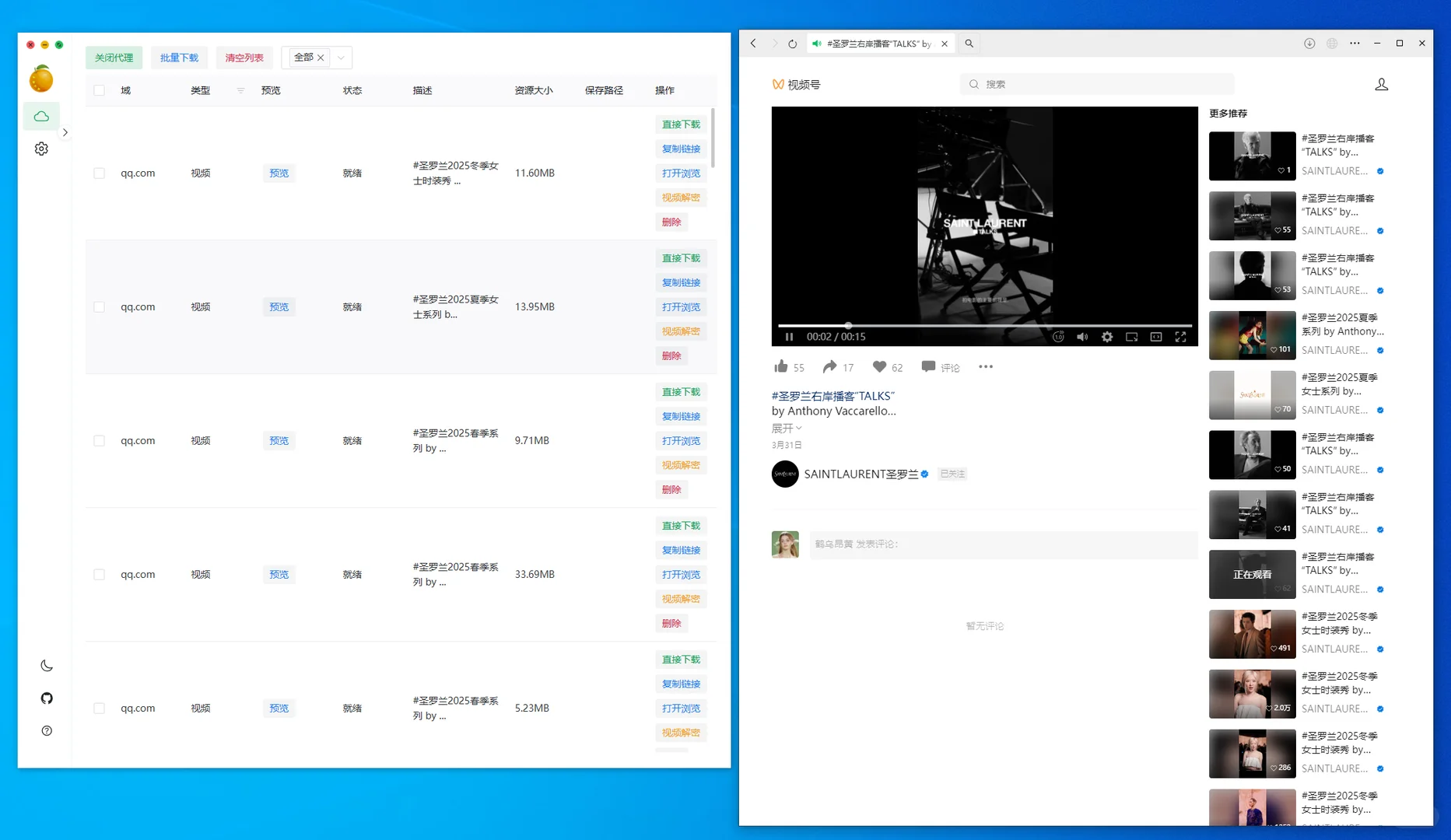This screenshot has width=1451, height=840.
Task: Open the video player settings gear
Action: [x=1107, y=337]
